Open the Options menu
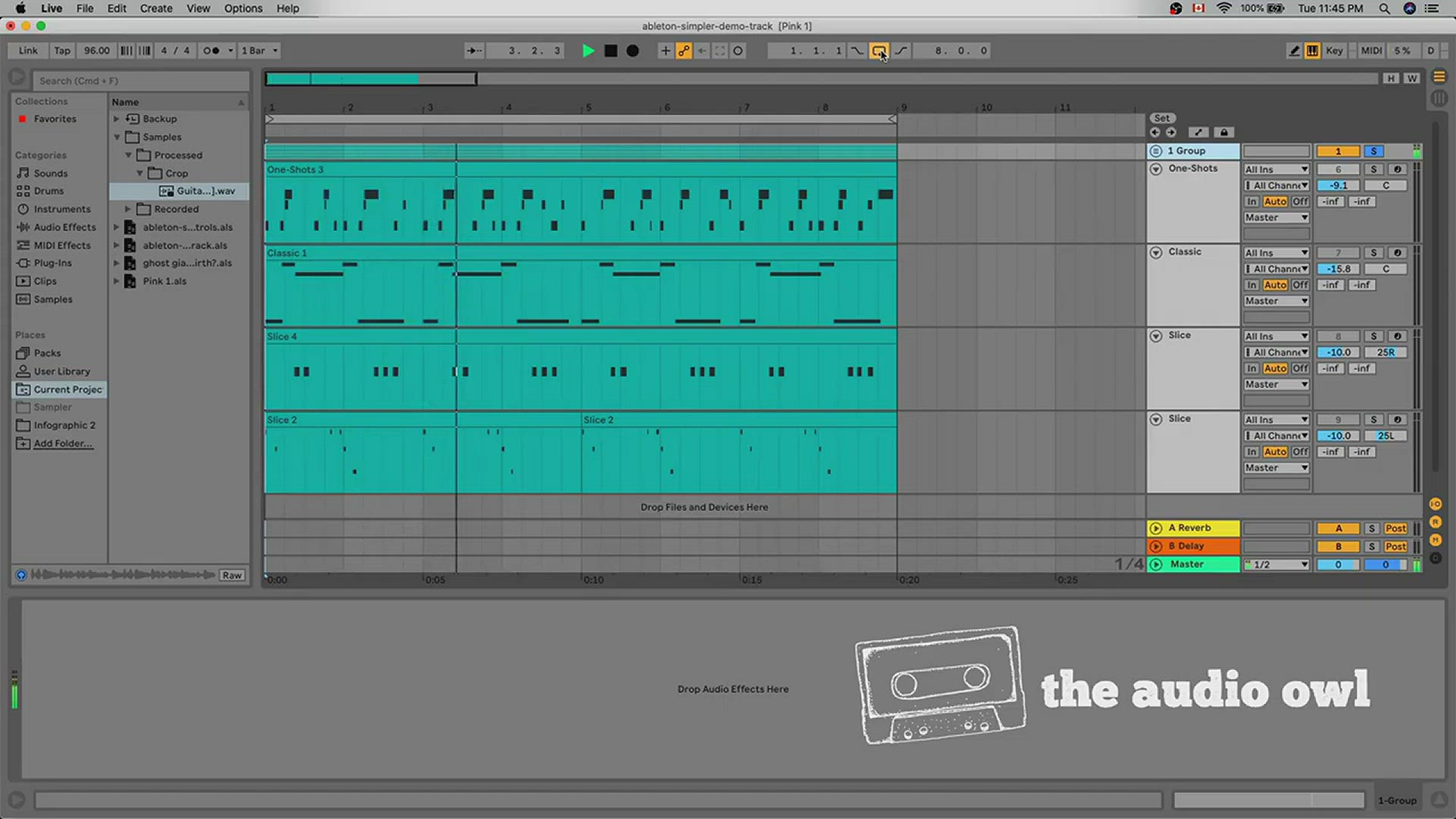This screenshot has width=1456, height=819. pos(243,8)
